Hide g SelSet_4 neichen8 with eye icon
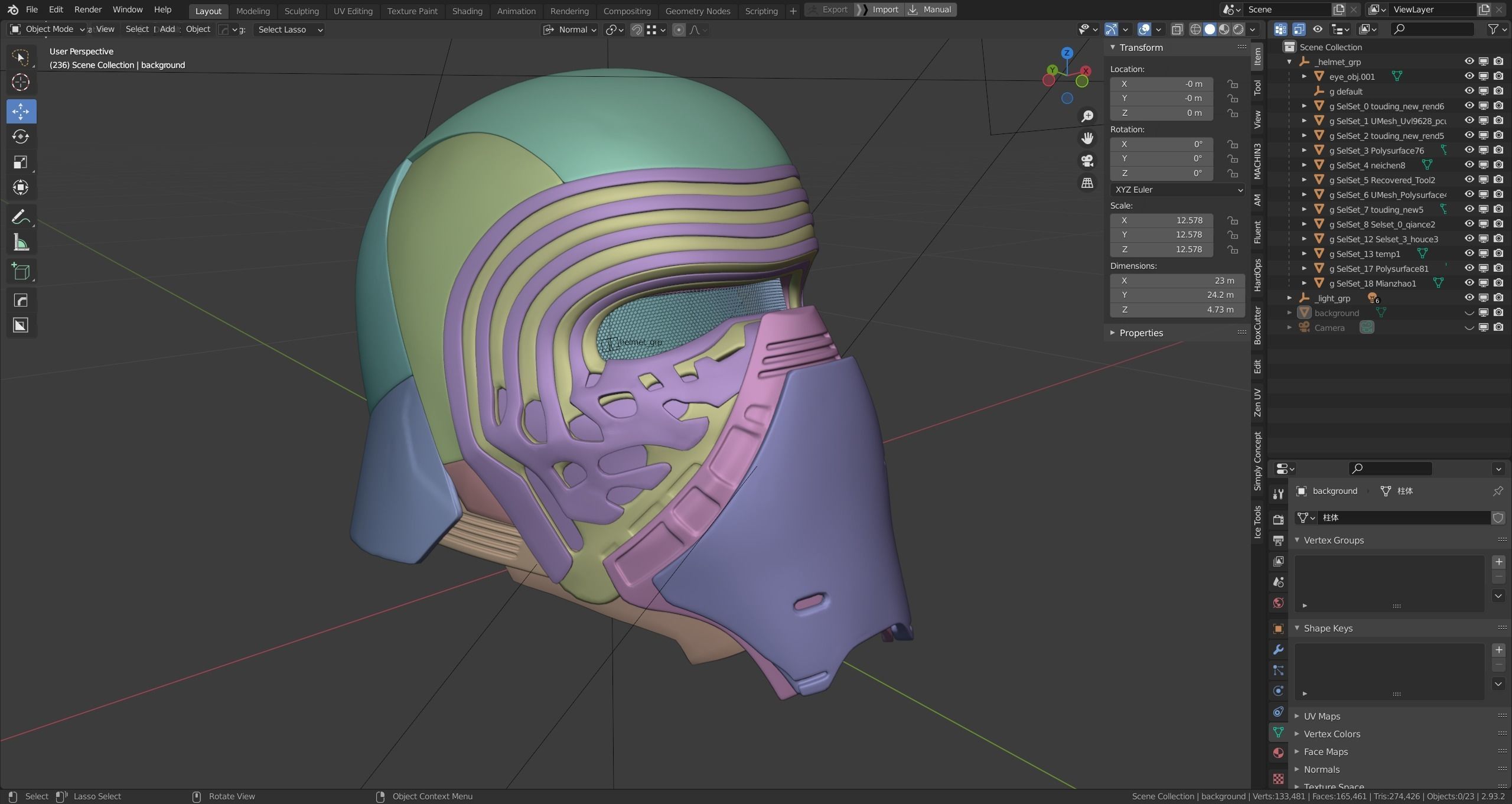1512x804 pixels. [1469, 165]
